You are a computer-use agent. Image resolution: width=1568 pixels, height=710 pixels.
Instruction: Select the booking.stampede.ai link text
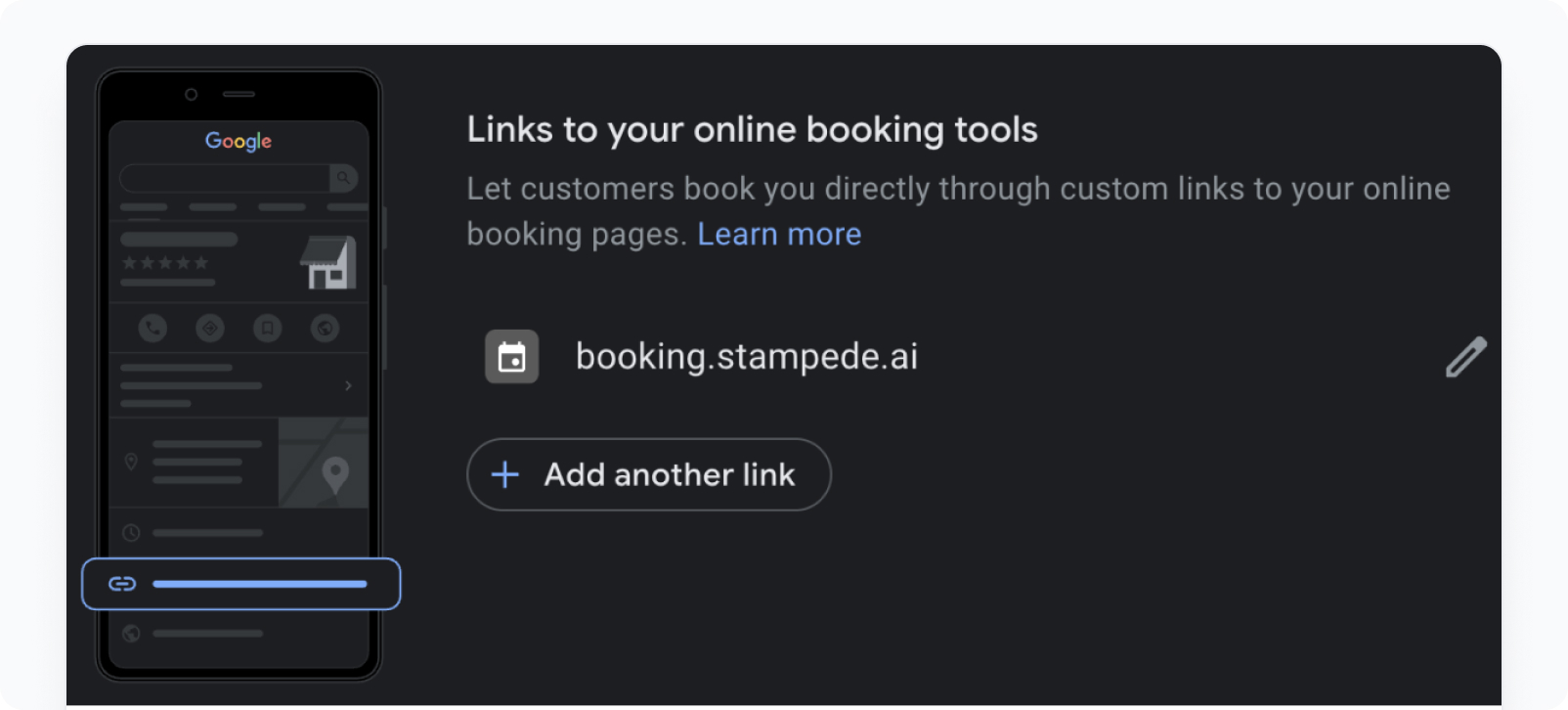(x=747, y=357)
